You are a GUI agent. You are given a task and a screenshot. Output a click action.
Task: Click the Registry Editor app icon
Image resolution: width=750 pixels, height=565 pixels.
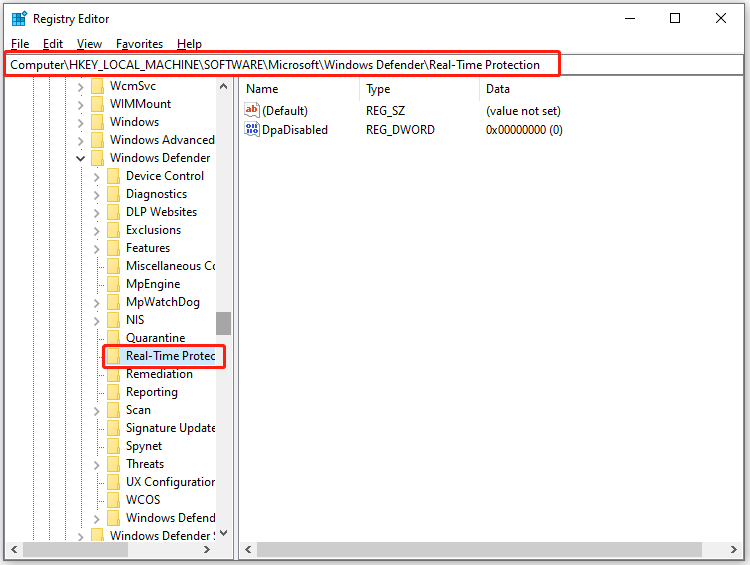(19, 19)
